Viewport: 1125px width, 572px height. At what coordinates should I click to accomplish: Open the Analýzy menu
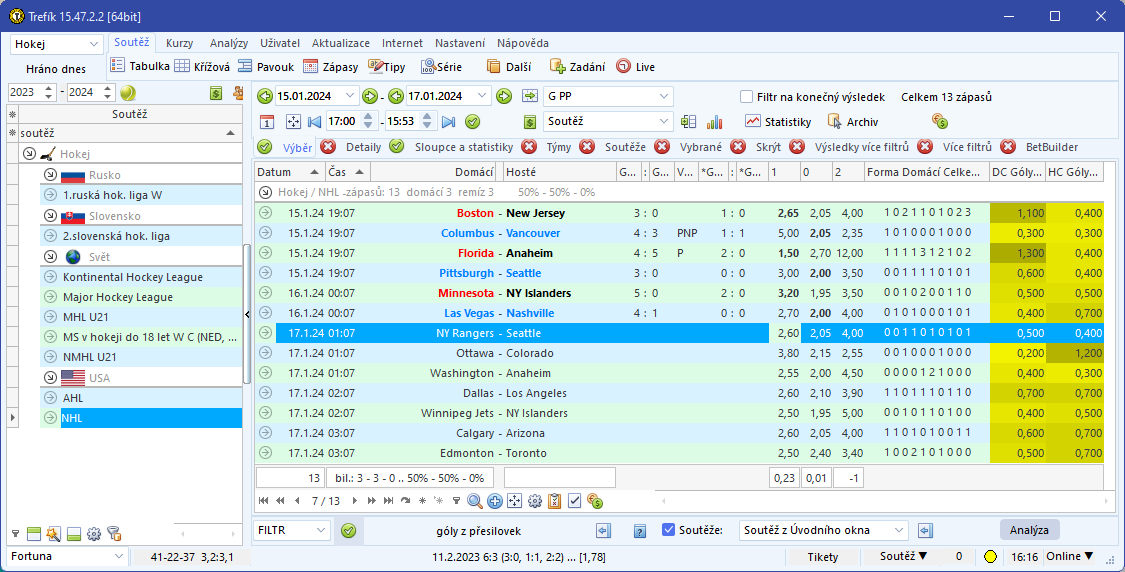point(229,43)
